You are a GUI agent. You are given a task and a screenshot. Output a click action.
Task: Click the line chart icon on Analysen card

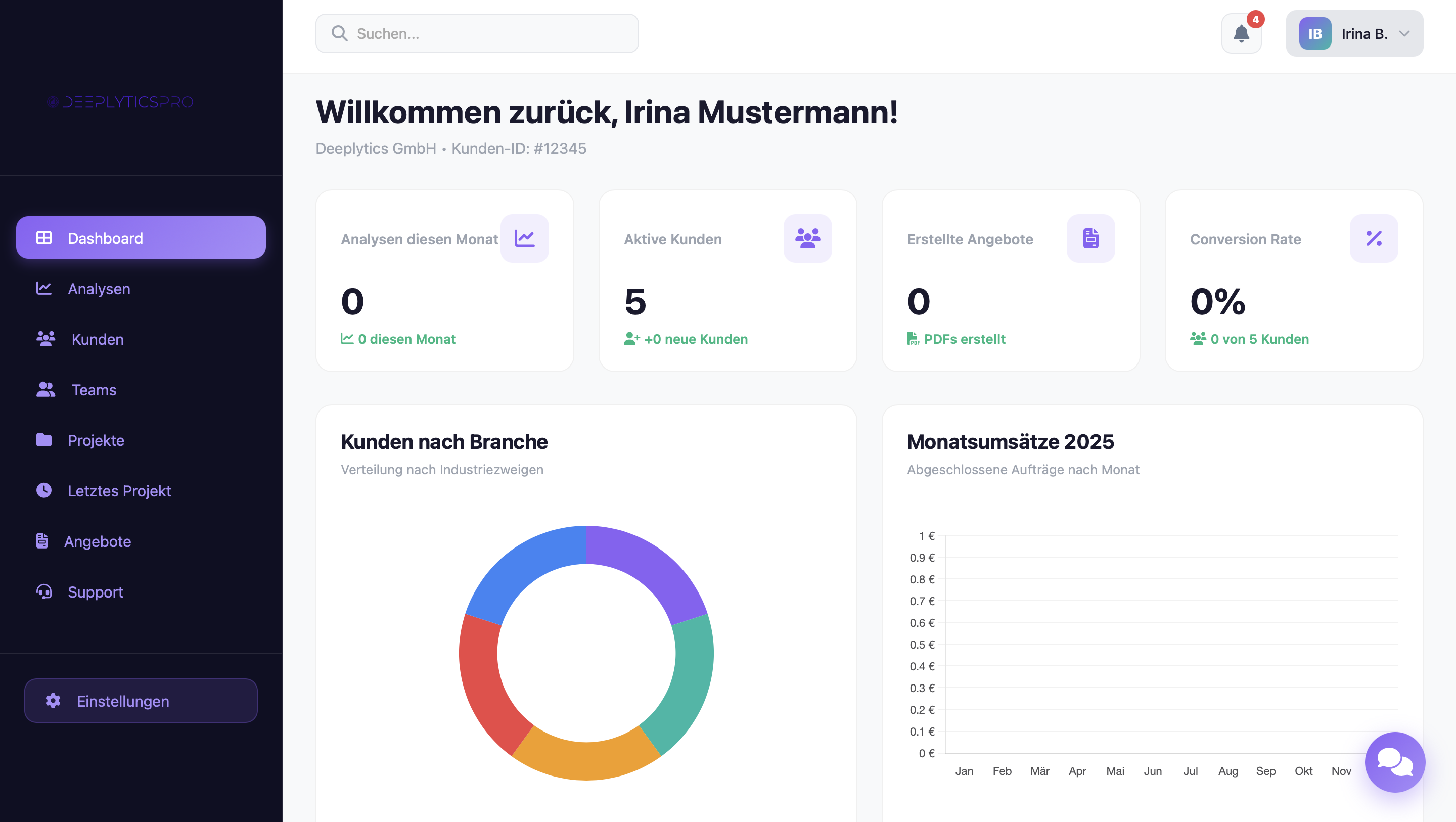pyautogui.click(x=525, y=238)
